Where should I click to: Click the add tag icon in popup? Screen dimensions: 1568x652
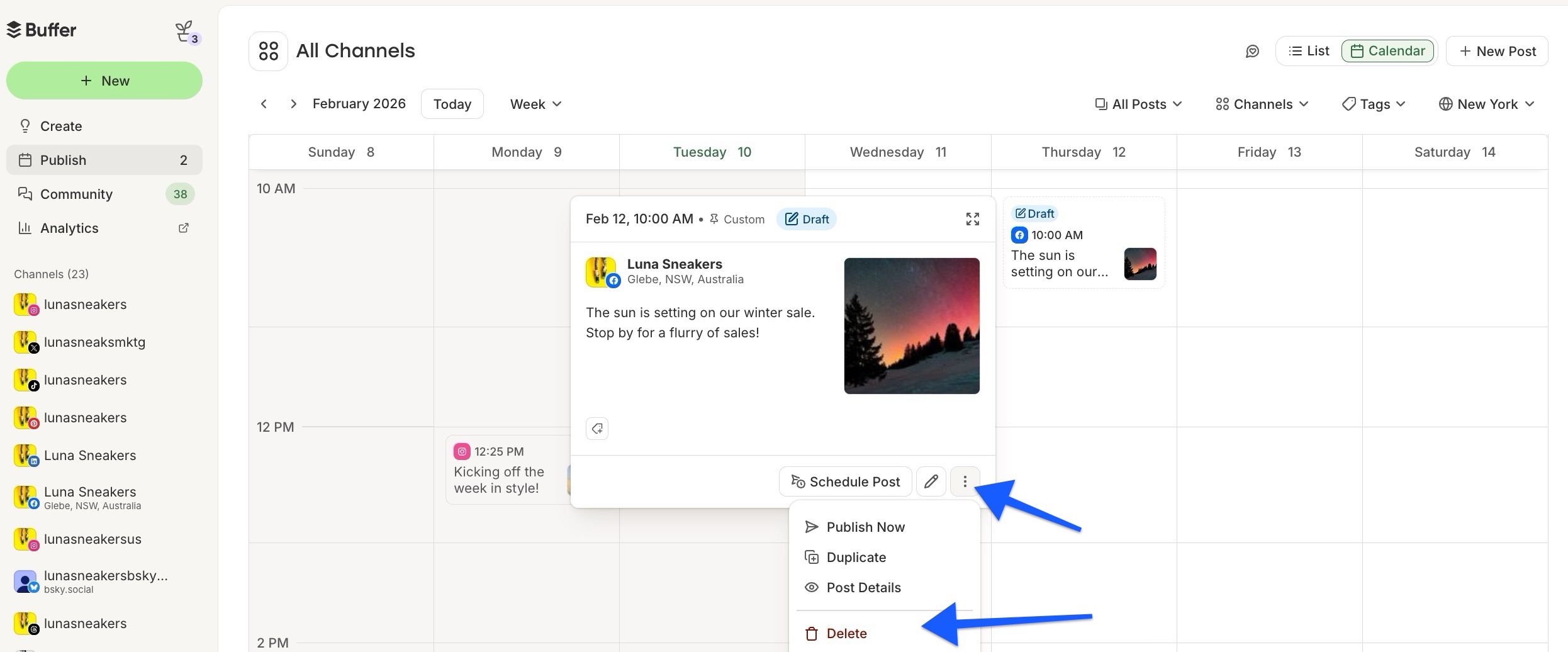596,429
